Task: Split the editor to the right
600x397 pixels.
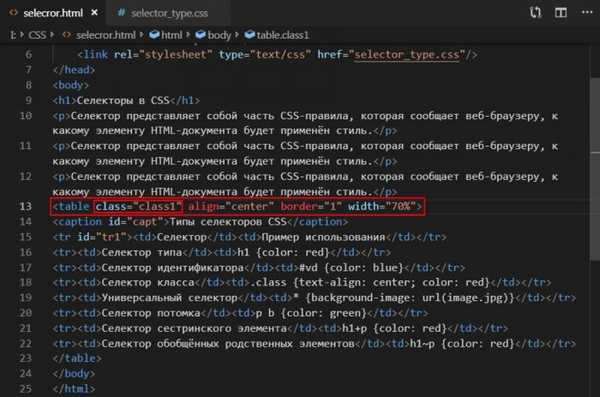Action: tap(561, 13)
